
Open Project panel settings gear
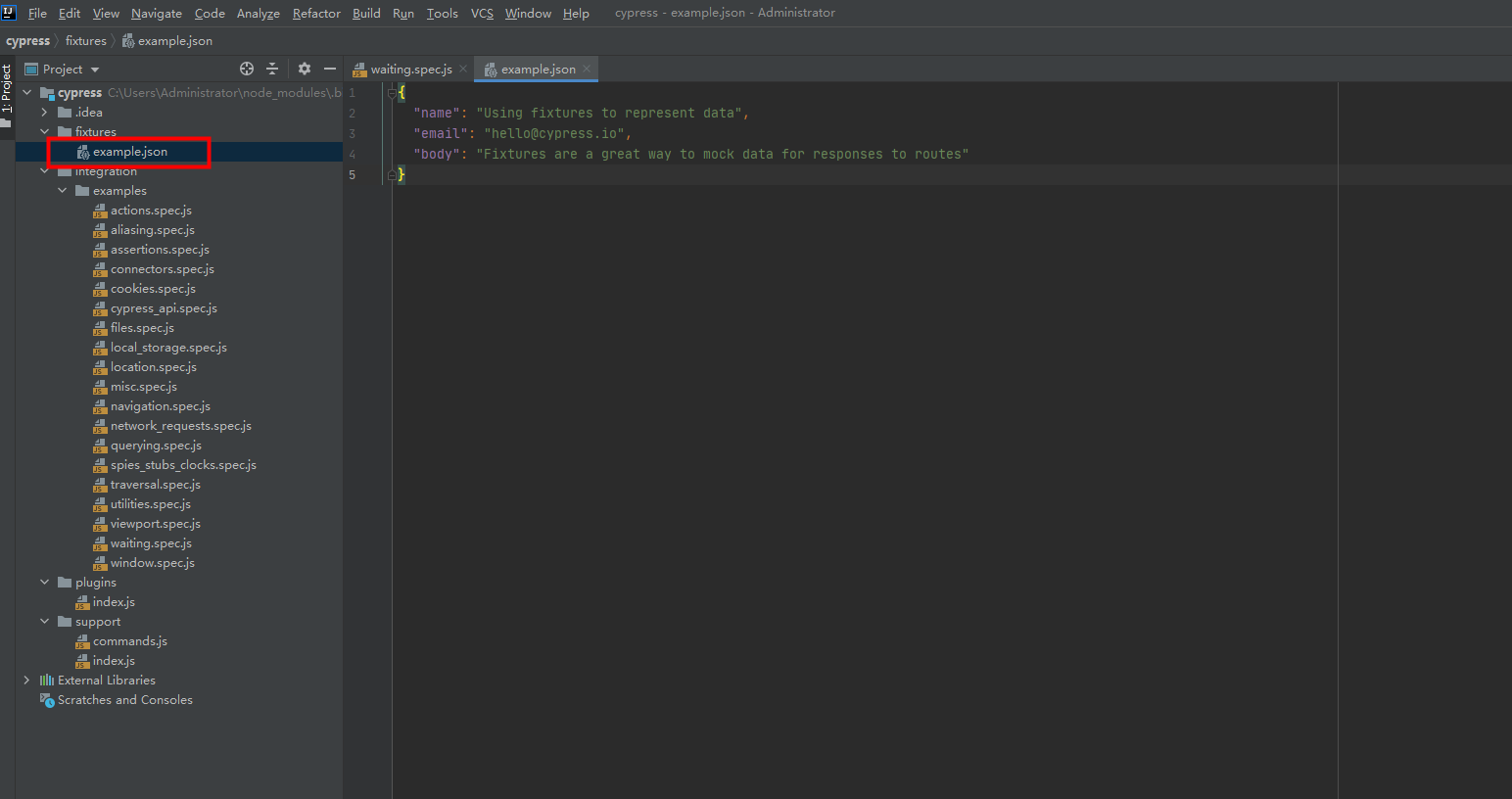(x=305, y=69)
